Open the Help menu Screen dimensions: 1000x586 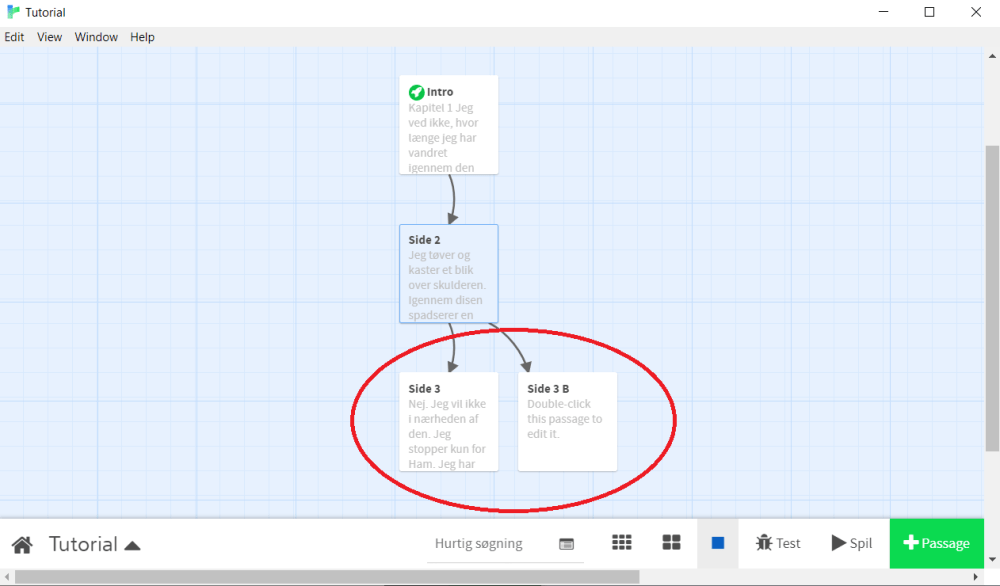click(142, 37)
